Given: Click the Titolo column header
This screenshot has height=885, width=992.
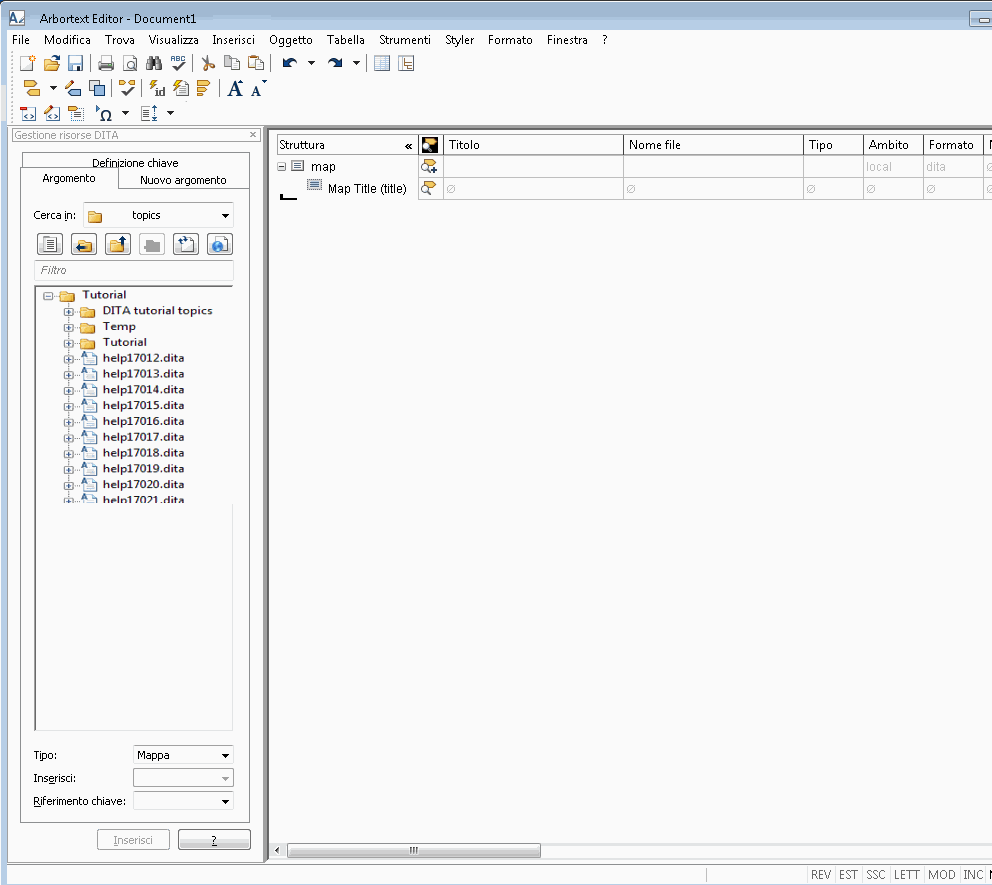Looking at the screenshot, I should point(533,145).
